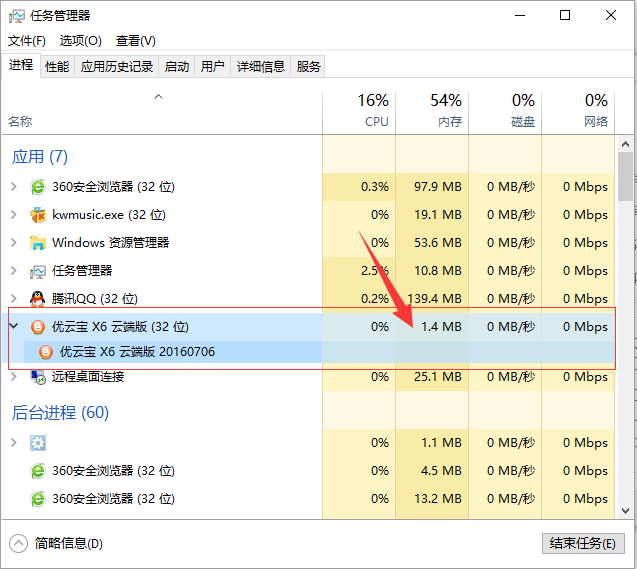Click the 任务管理器 process icon

[x=38, y=271]
